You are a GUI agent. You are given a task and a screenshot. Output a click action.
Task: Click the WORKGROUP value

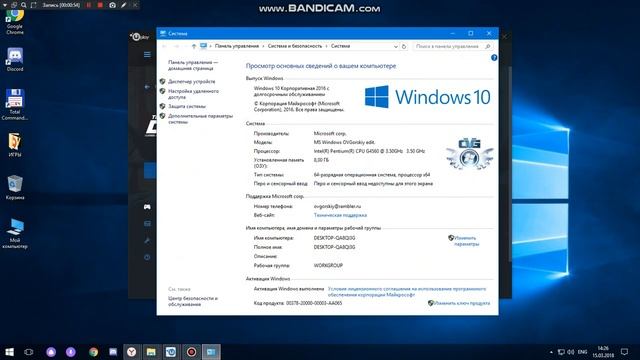click(x=328, y=265)
